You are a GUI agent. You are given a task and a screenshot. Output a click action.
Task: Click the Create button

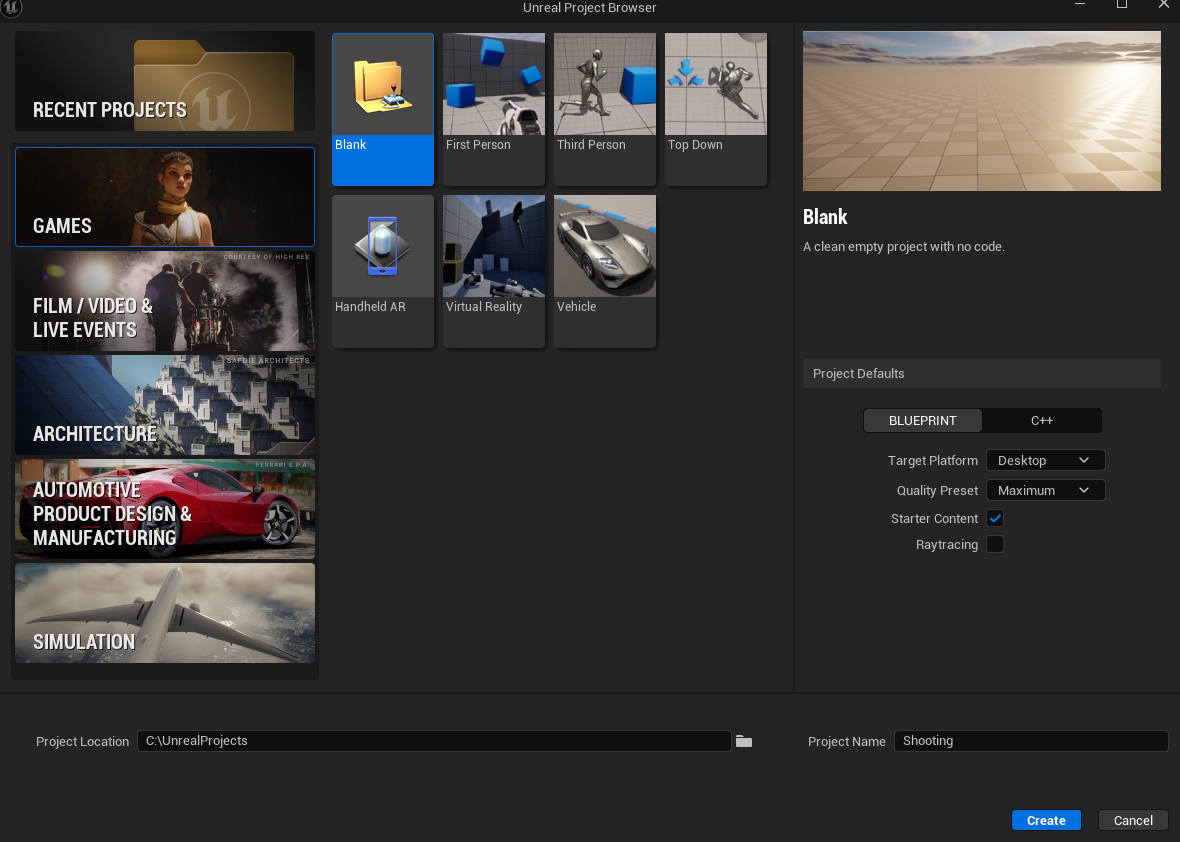click(1046, 820)
